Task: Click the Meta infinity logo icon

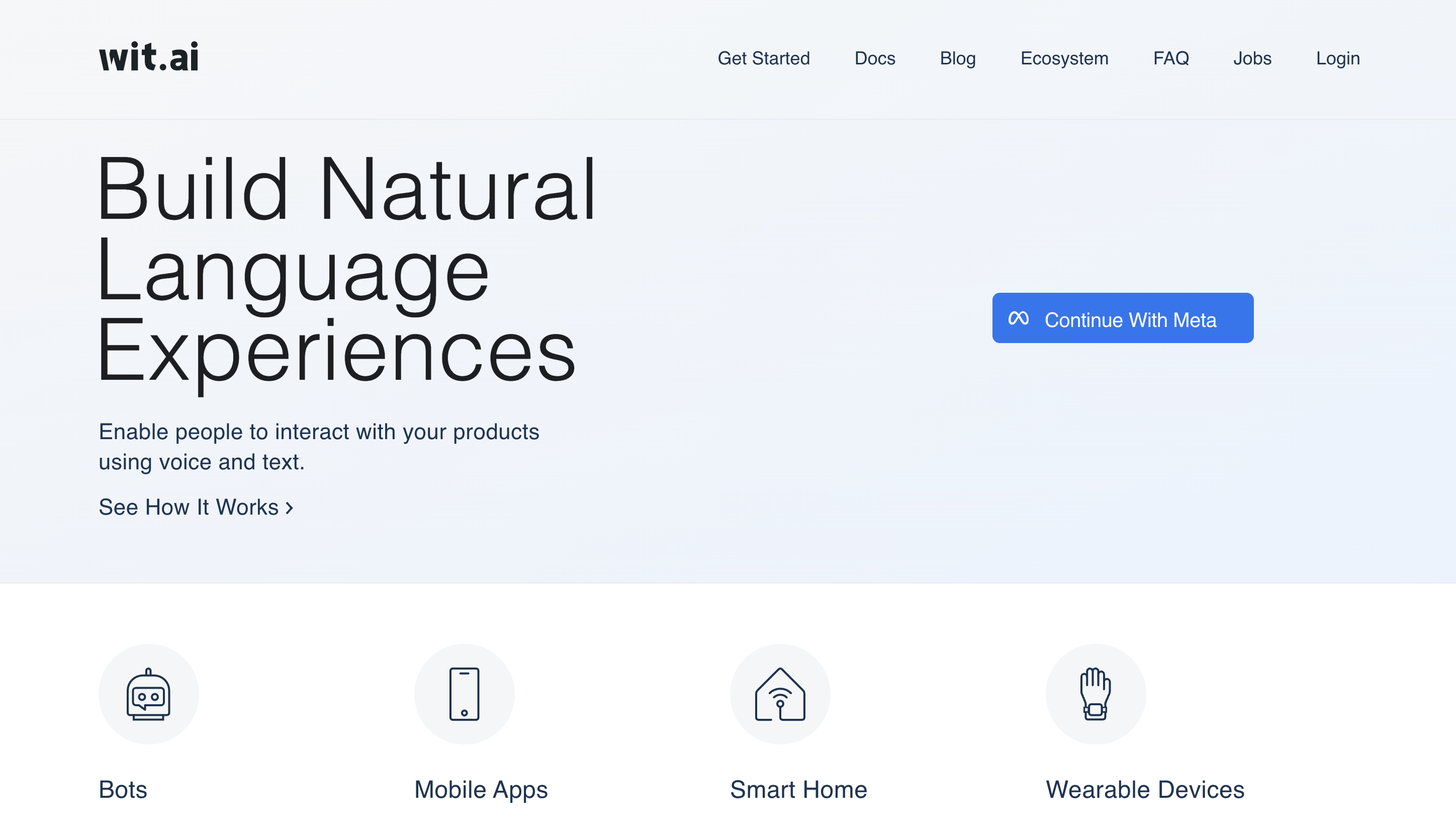Action: (1019, 318)
